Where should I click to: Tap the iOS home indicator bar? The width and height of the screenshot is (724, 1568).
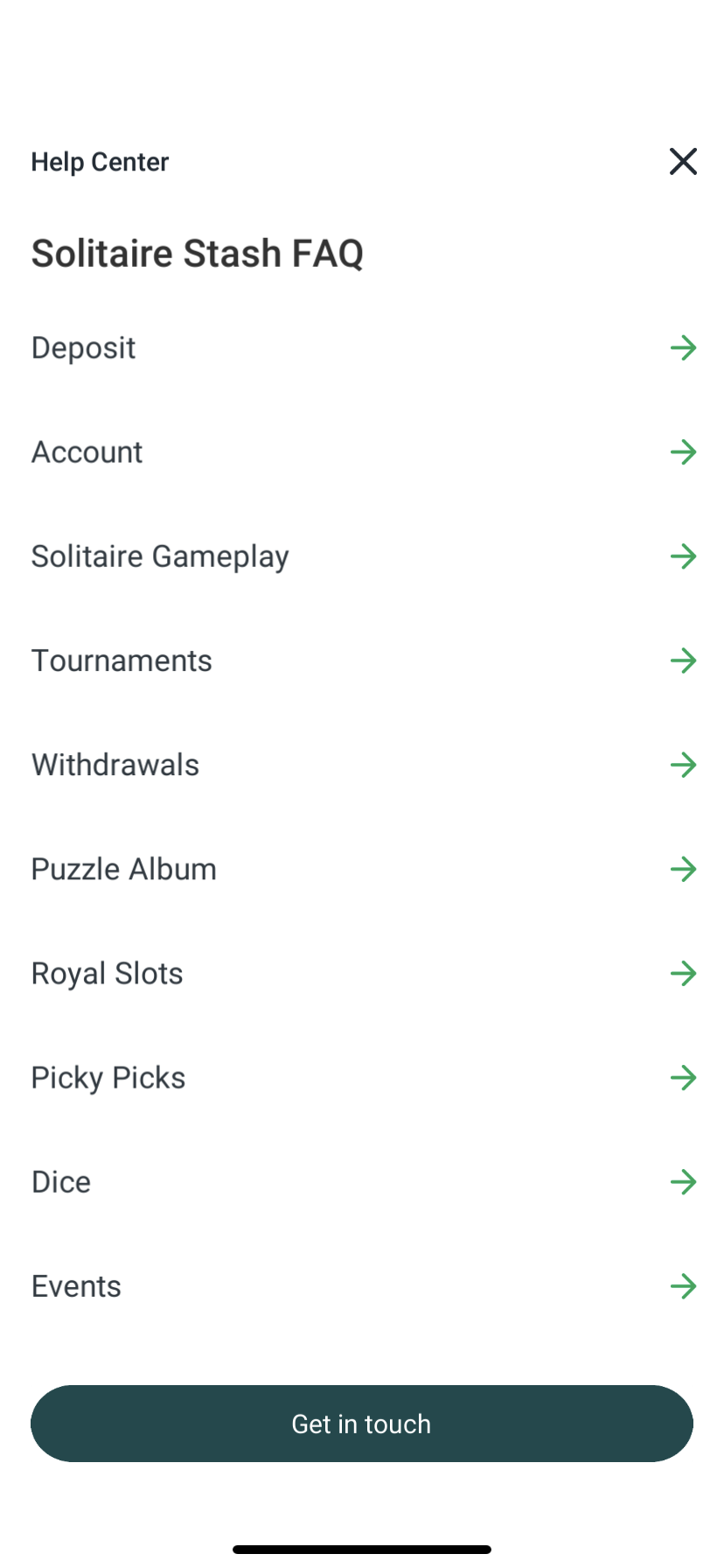362,1550
